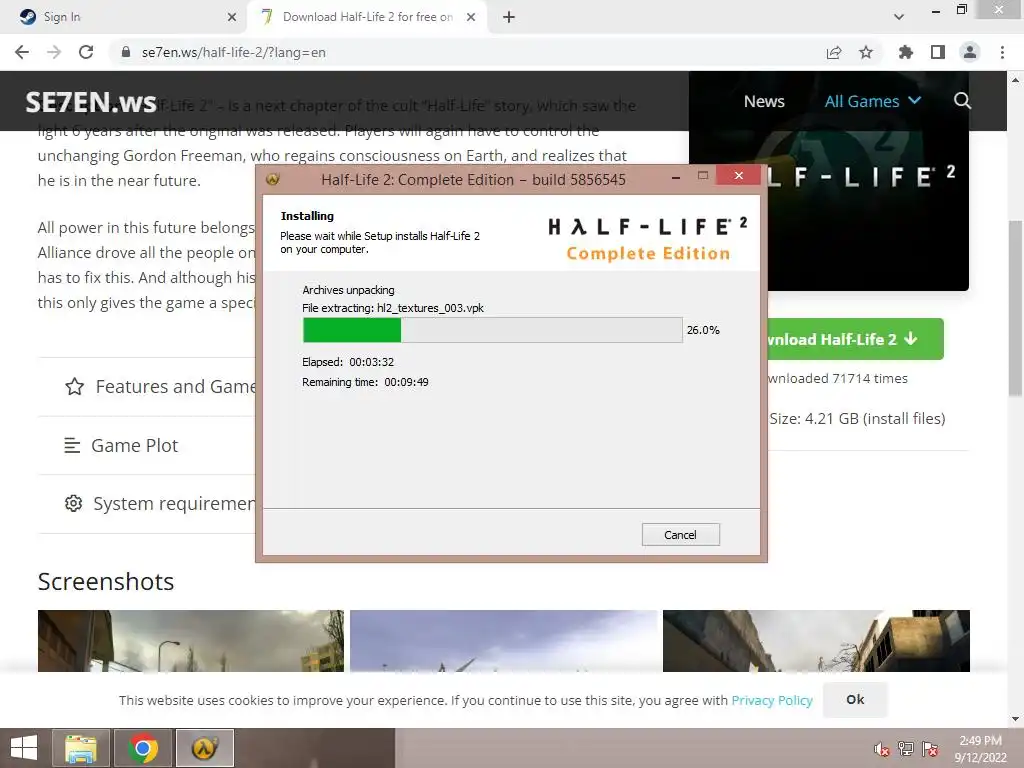Close the Half-Life 2 installer window
Viewport: 1024px width, 768px height.
(739, 175)
